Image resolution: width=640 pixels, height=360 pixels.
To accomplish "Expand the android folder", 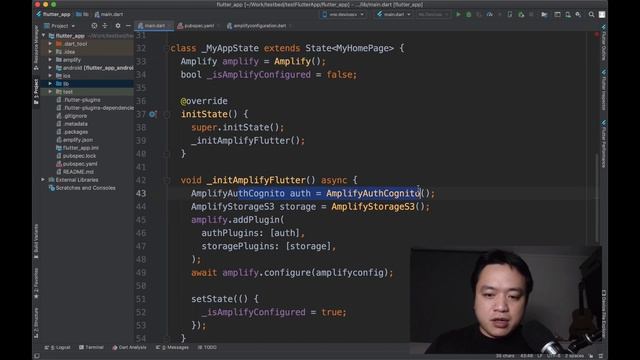I will coord(50,68).
